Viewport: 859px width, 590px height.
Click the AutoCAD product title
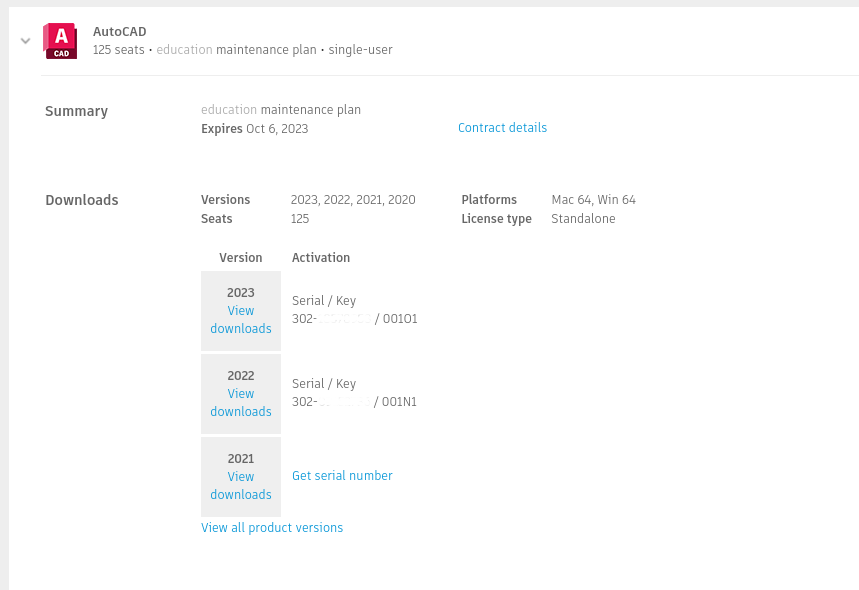[x=120, y=32]
